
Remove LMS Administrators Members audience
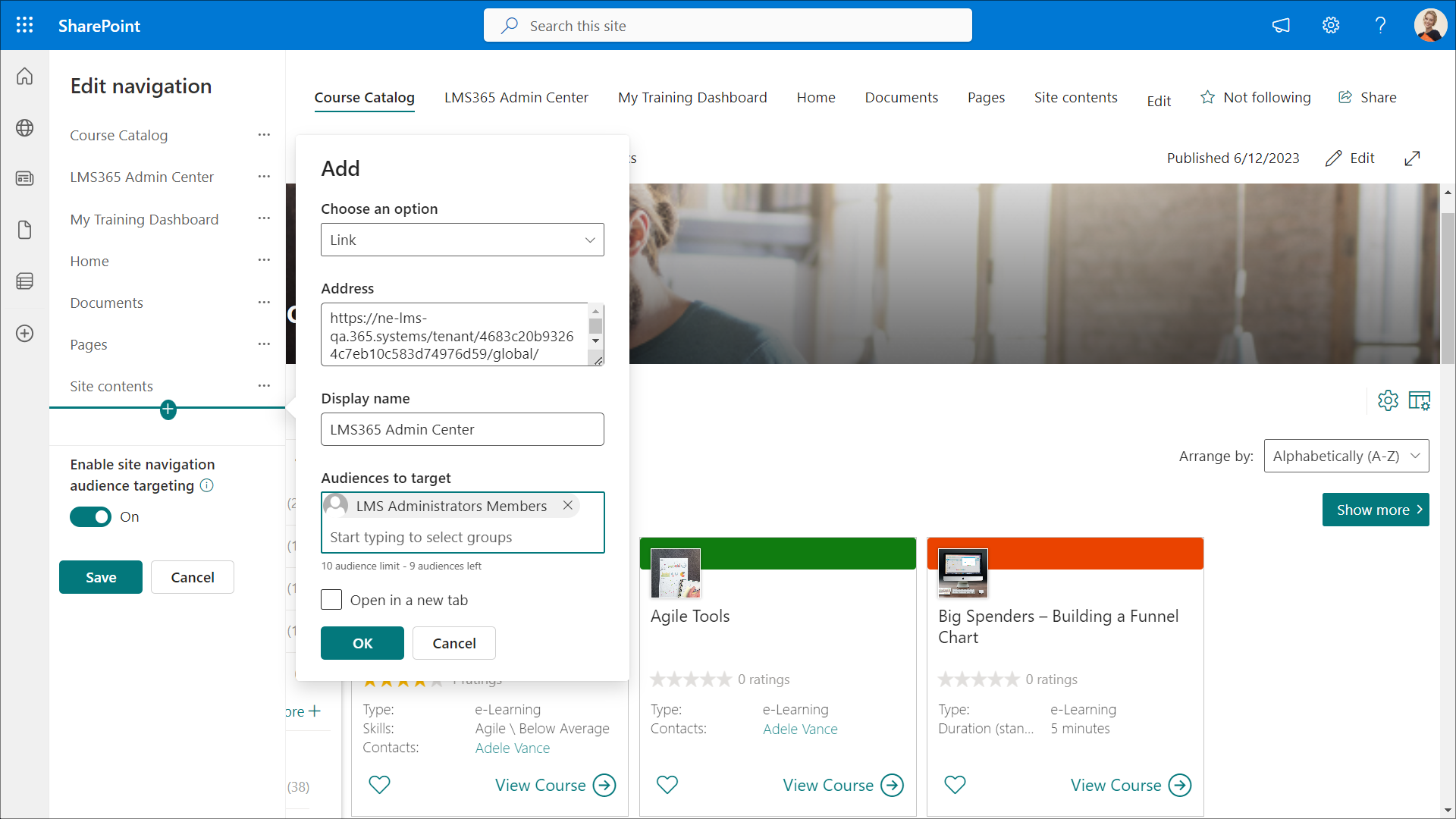567,506
